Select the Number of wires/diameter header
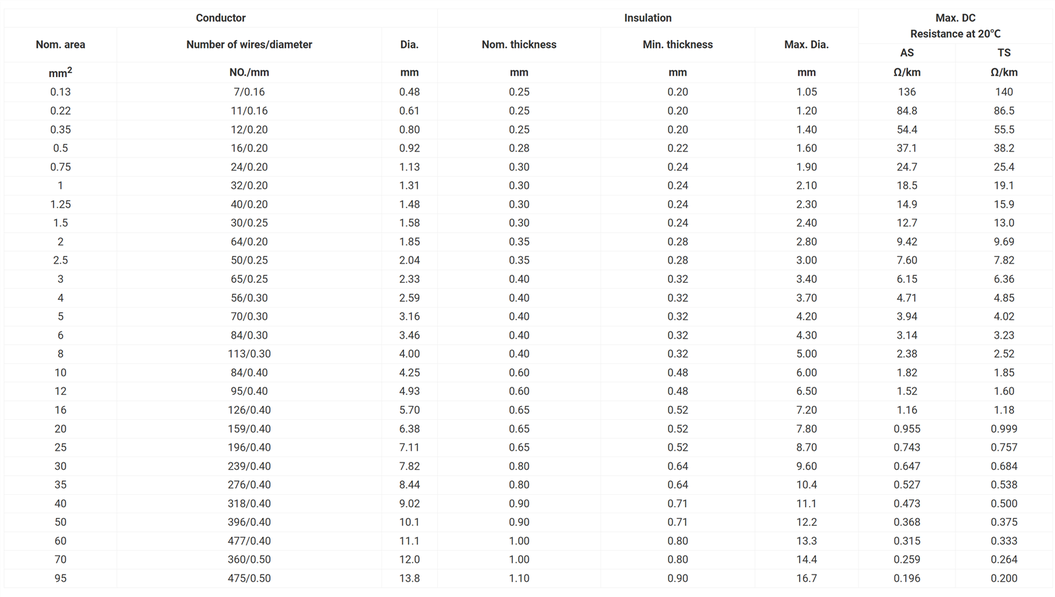 coord(249,45)
